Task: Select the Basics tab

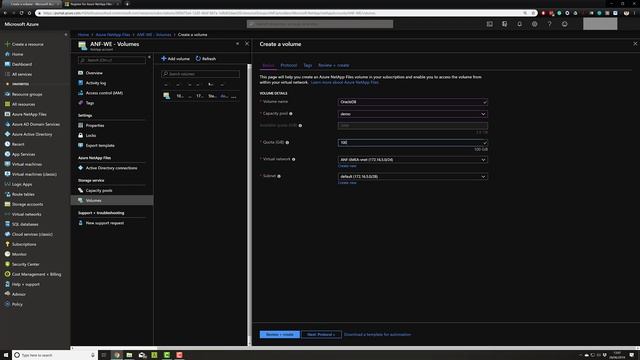Action: click(268, 65)
